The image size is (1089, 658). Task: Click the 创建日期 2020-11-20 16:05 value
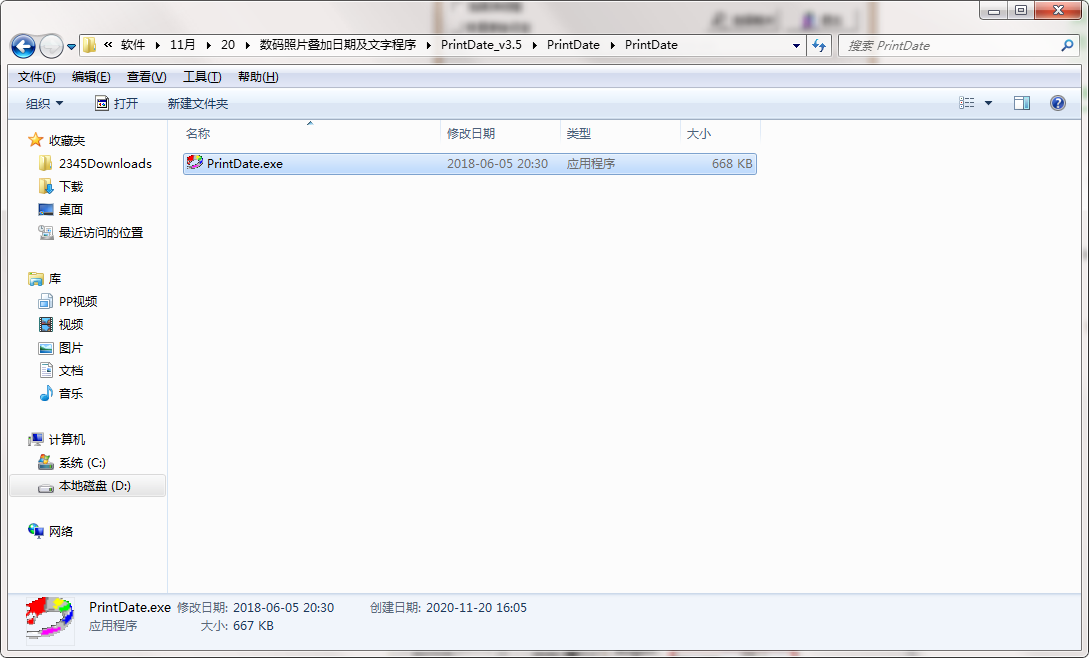(x=476, y=607)
